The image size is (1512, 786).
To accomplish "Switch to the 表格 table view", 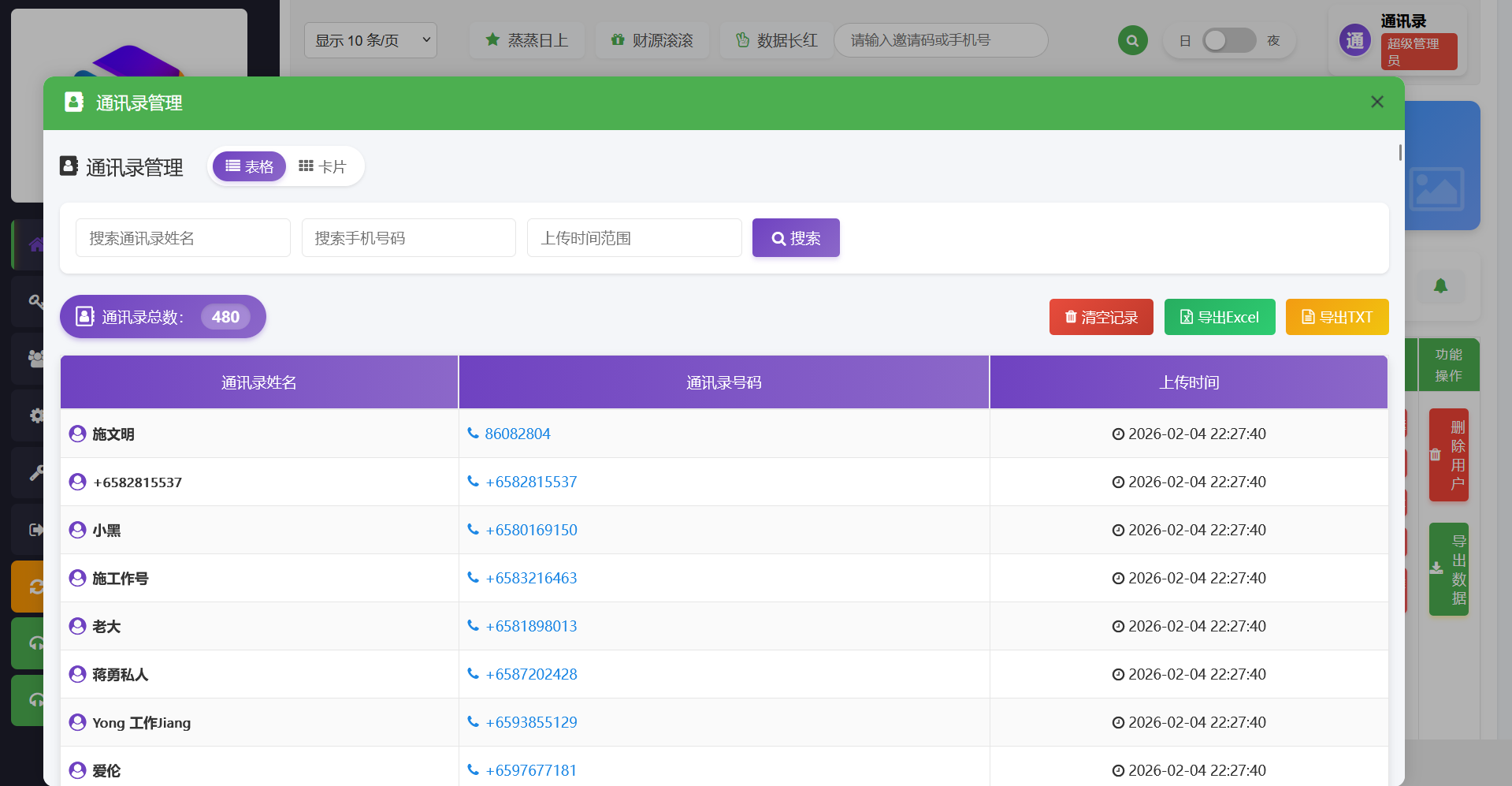I will 249,166.
